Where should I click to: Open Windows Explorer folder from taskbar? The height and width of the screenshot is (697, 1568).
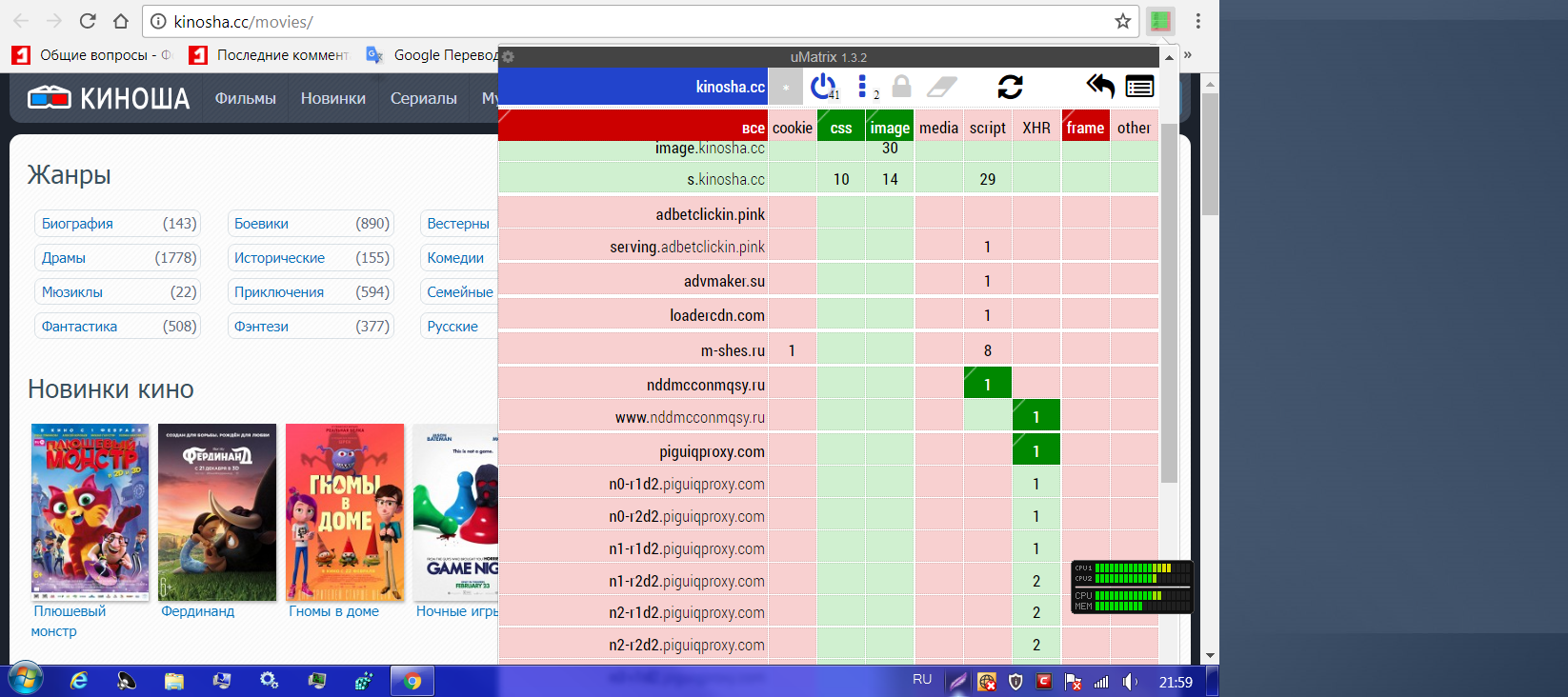click(x=173, y=681)
